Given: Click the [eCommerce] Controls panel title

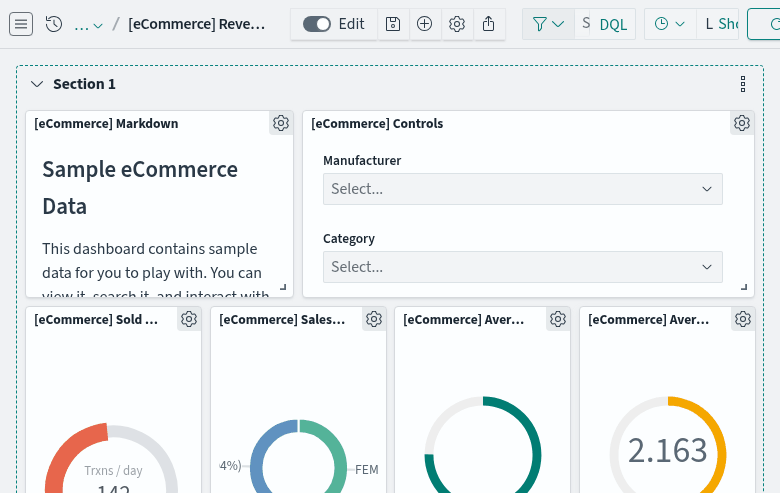Looking at the screenshot, I should pyautogui.click(x=377, y=123).
